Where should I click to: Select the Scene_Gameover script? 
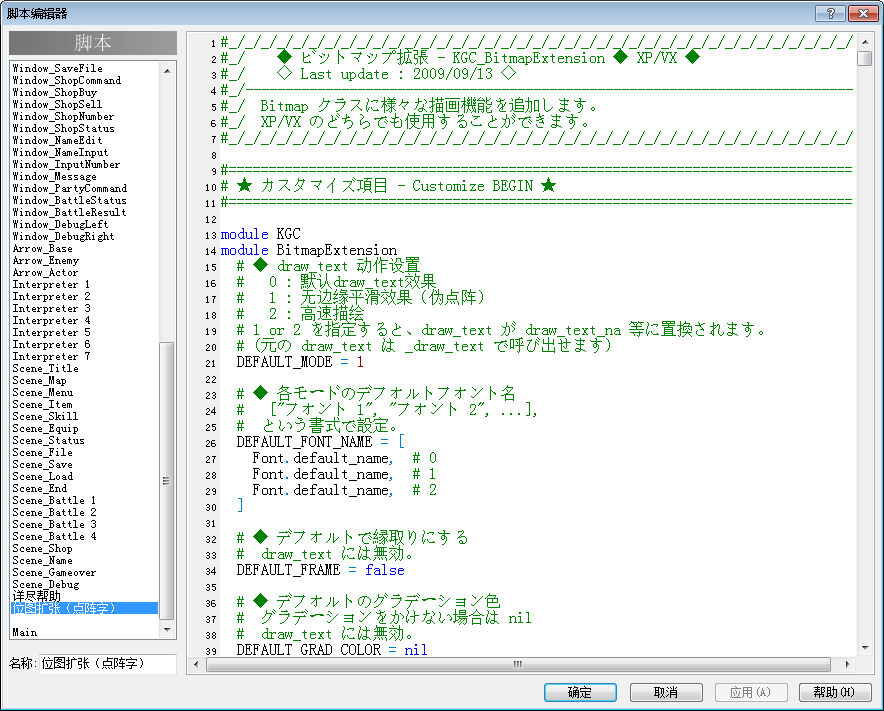pos(54,572)
